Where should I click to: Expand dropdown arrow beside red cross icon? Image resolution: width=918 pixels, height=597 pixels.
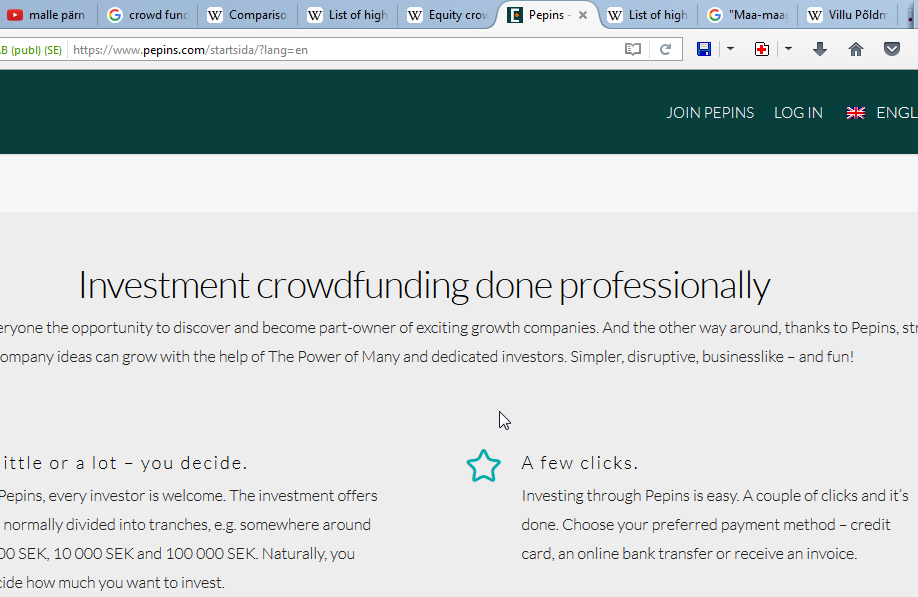(788, 49)
